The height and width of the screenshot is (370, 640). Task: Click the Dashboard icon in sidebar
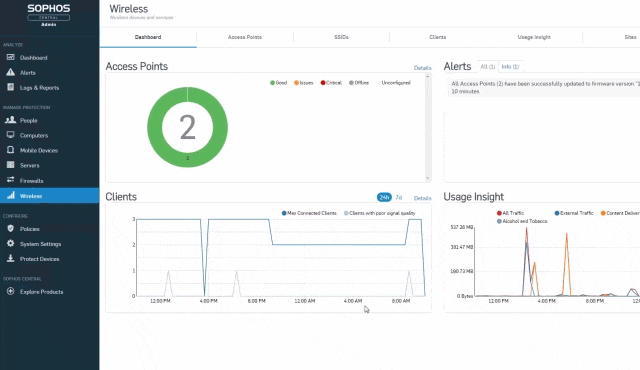coord(11,58)
